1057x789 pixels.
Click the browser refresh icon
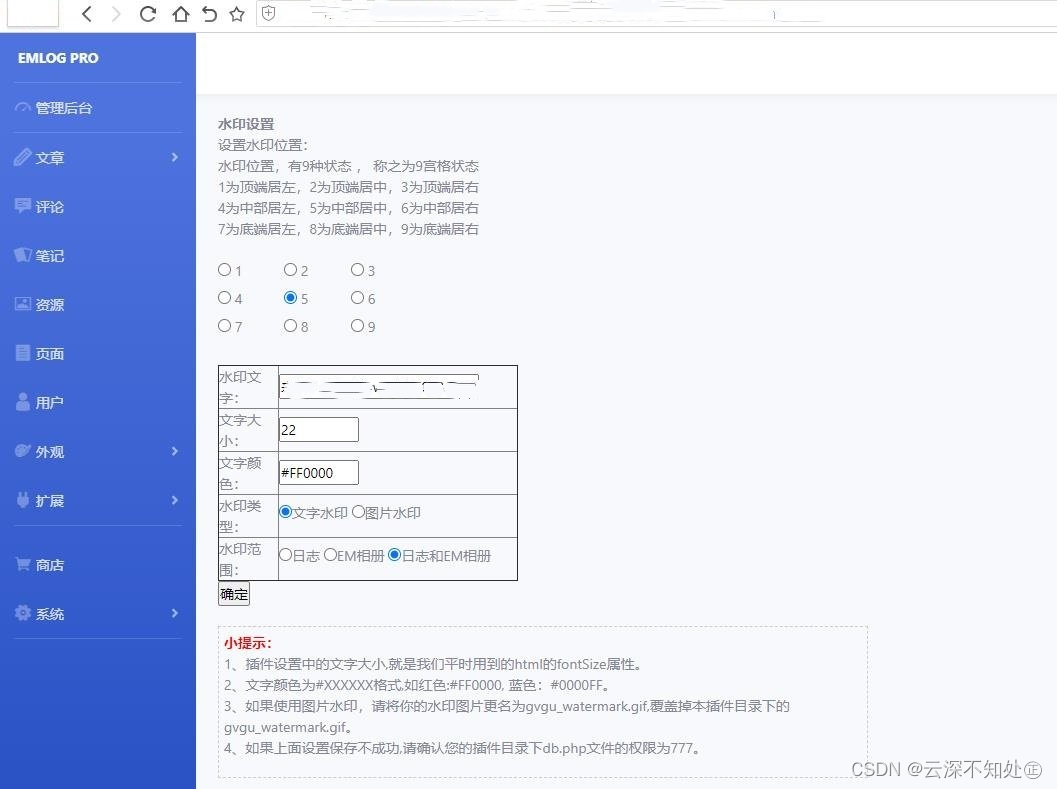[x=147, y=14]
